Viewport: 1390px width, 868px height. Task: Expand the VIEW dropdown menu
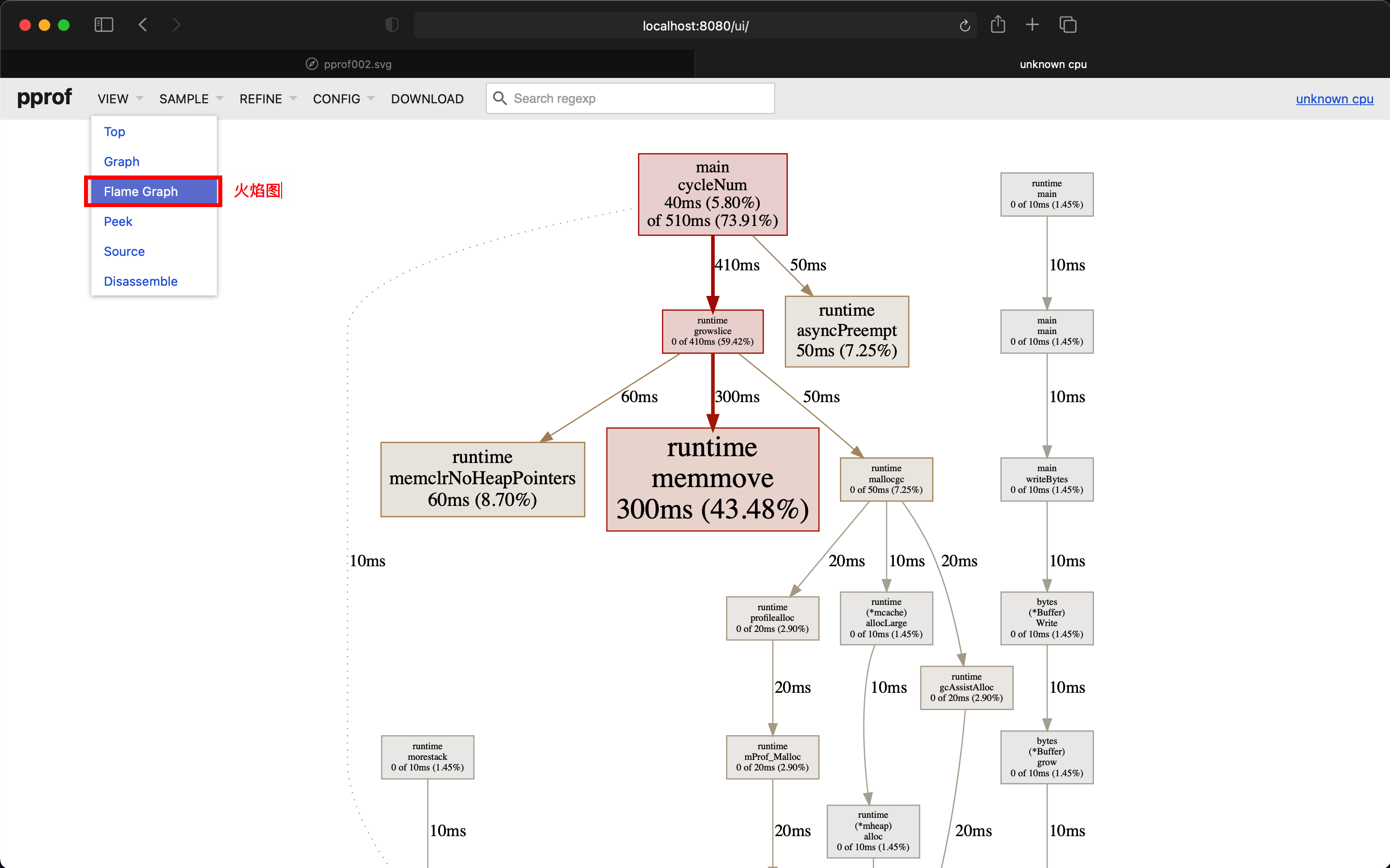119,99
